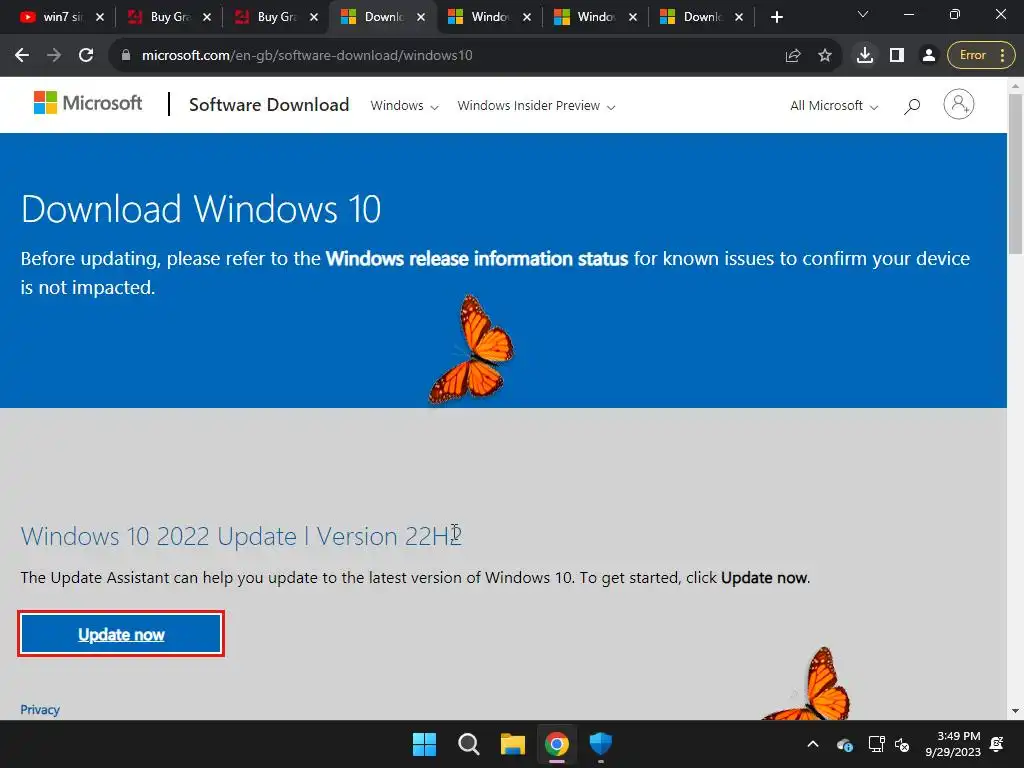Click the scrollbar down arrow
Viewport: 1024px width, 768px height.
(1016, 711)
